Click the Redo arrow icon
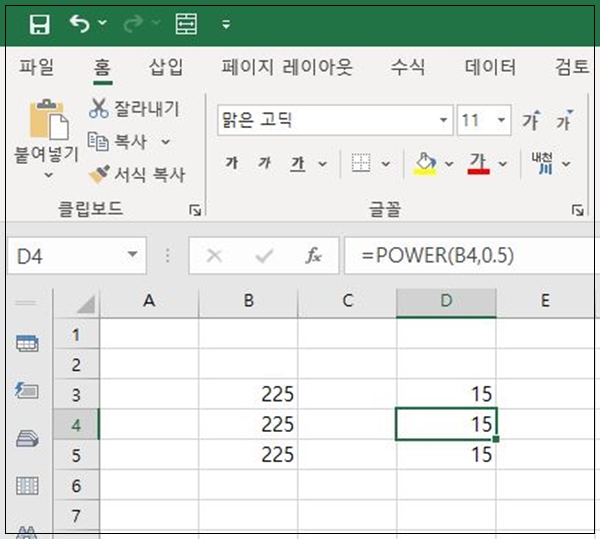 coord(133,24)
